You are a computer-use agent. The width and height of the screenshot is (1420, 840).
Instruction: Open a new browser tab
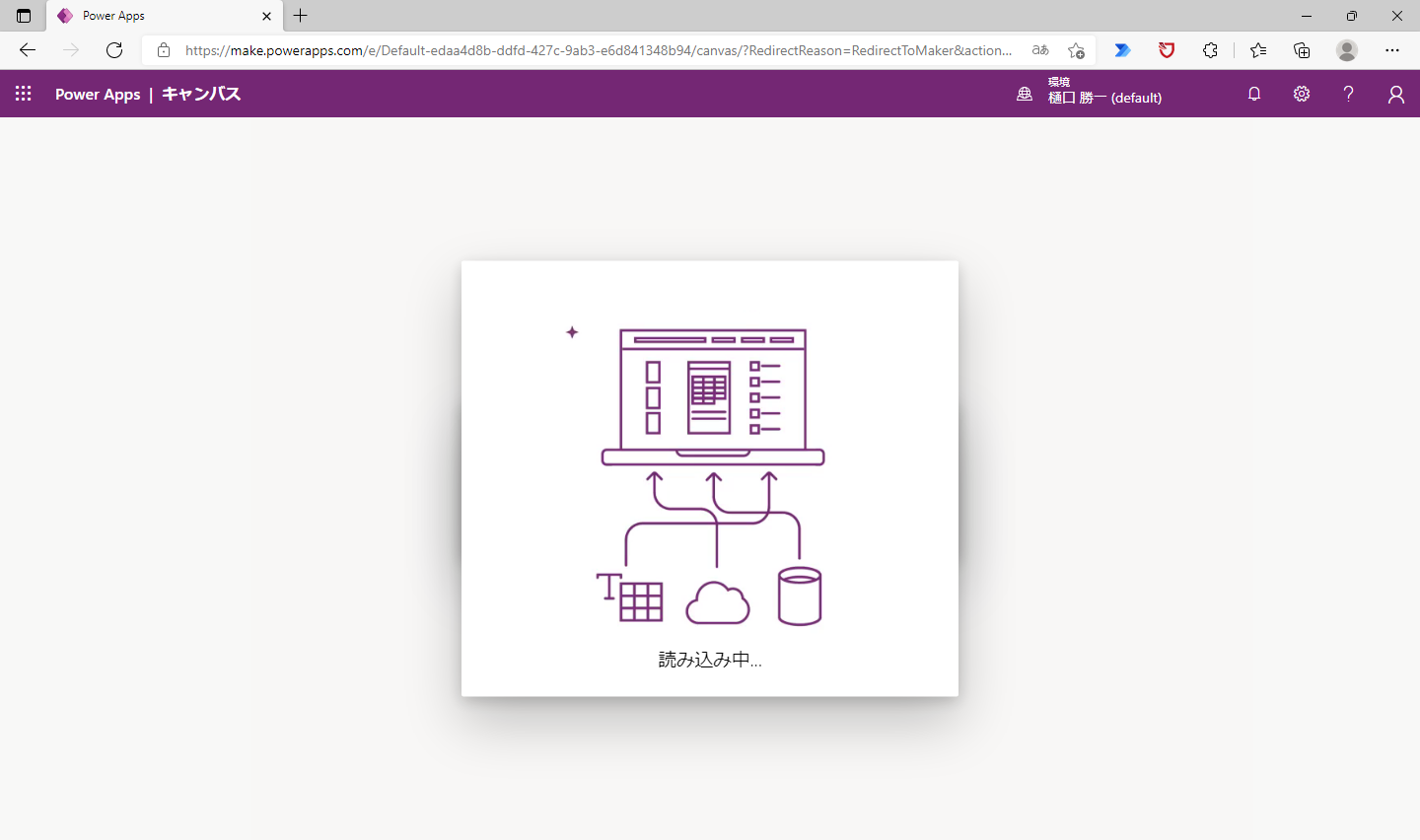coord(301,16)
